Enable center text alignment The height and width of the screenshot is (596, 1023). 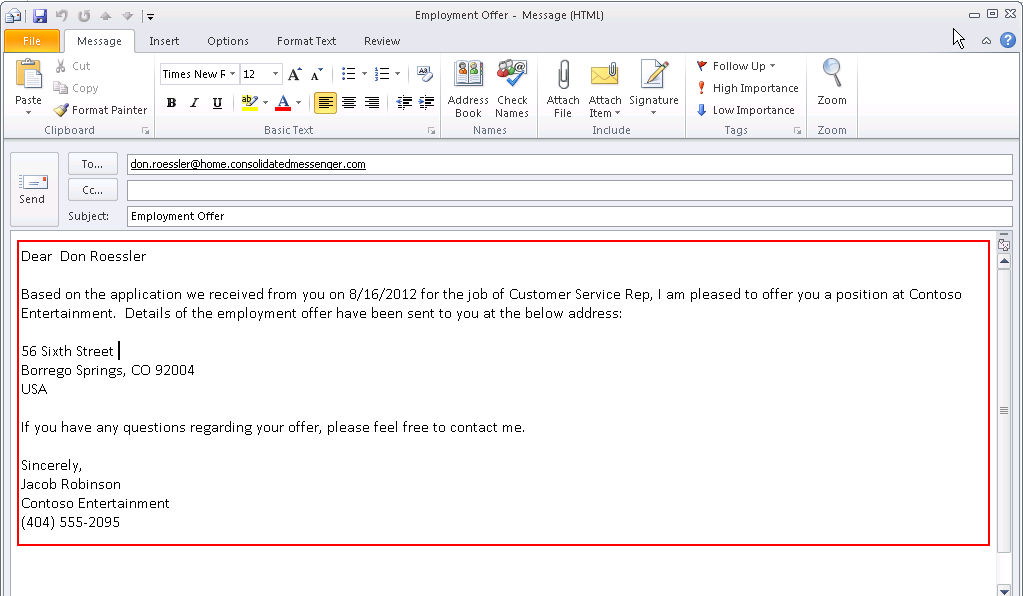pyautogui.click(x=349, y=103)
